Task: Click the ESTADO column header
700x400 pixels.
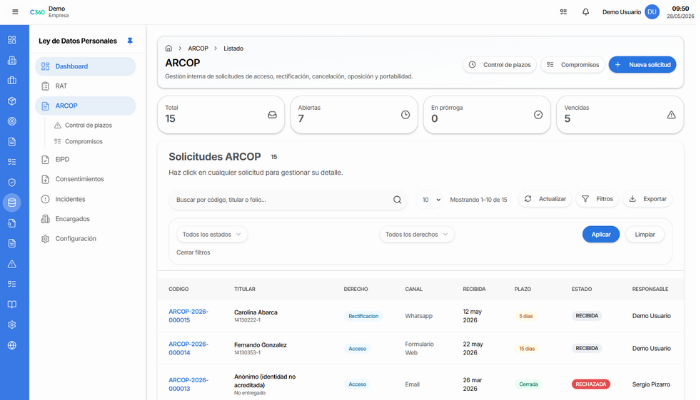Action: (x=582, y=289)
